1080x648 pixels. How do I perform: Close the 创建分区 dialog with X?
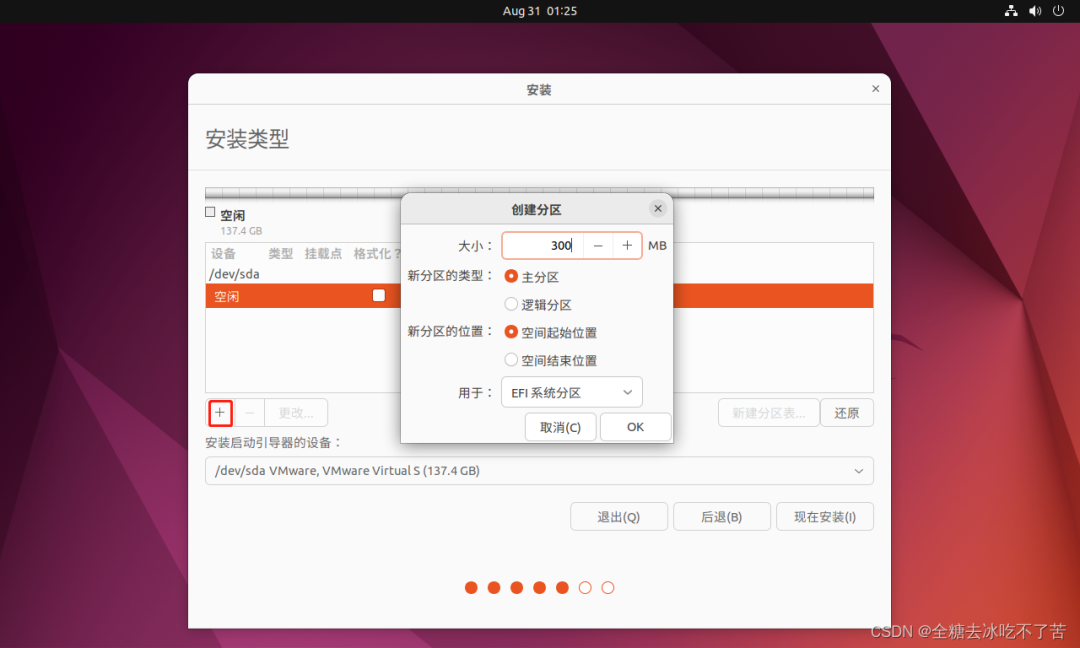pyautogui.click(x=657, y=209)
